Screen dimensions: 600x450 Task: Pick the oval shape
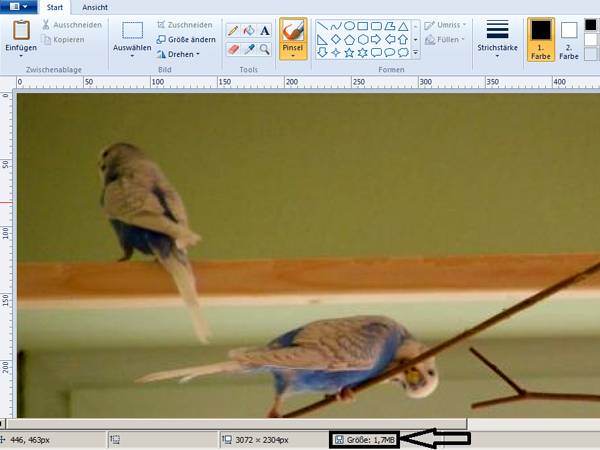click(x=349, y=26)
